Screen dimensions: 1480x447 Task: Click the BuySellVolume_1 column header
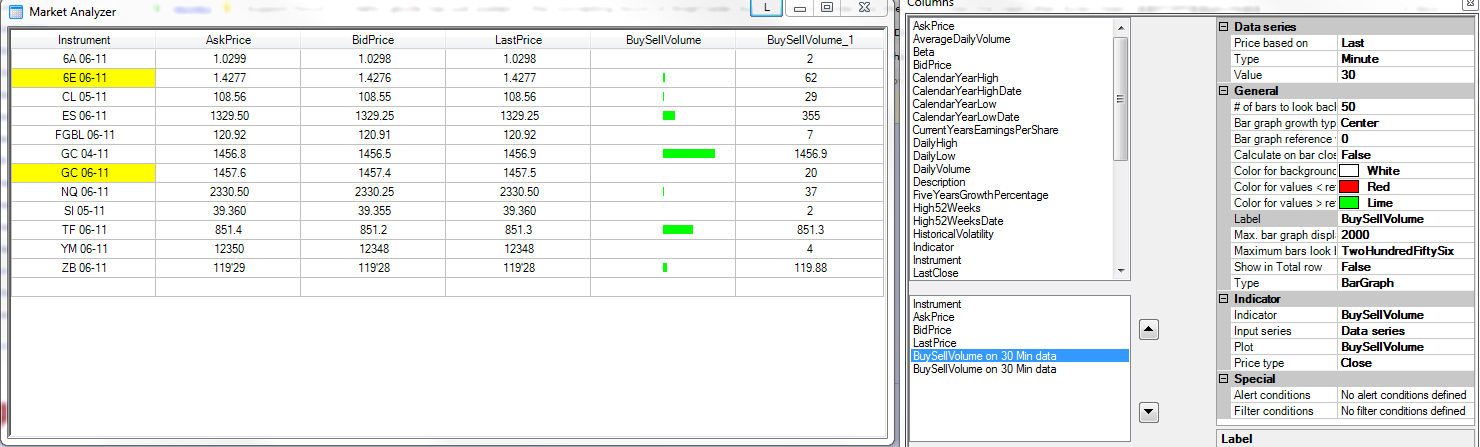(x=810, y=40)
